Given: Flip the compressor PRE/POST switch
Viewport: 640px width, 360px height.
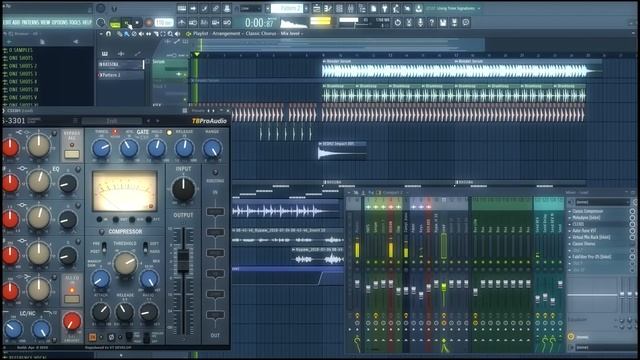Looking at the screenshot, I should point(104,247).
